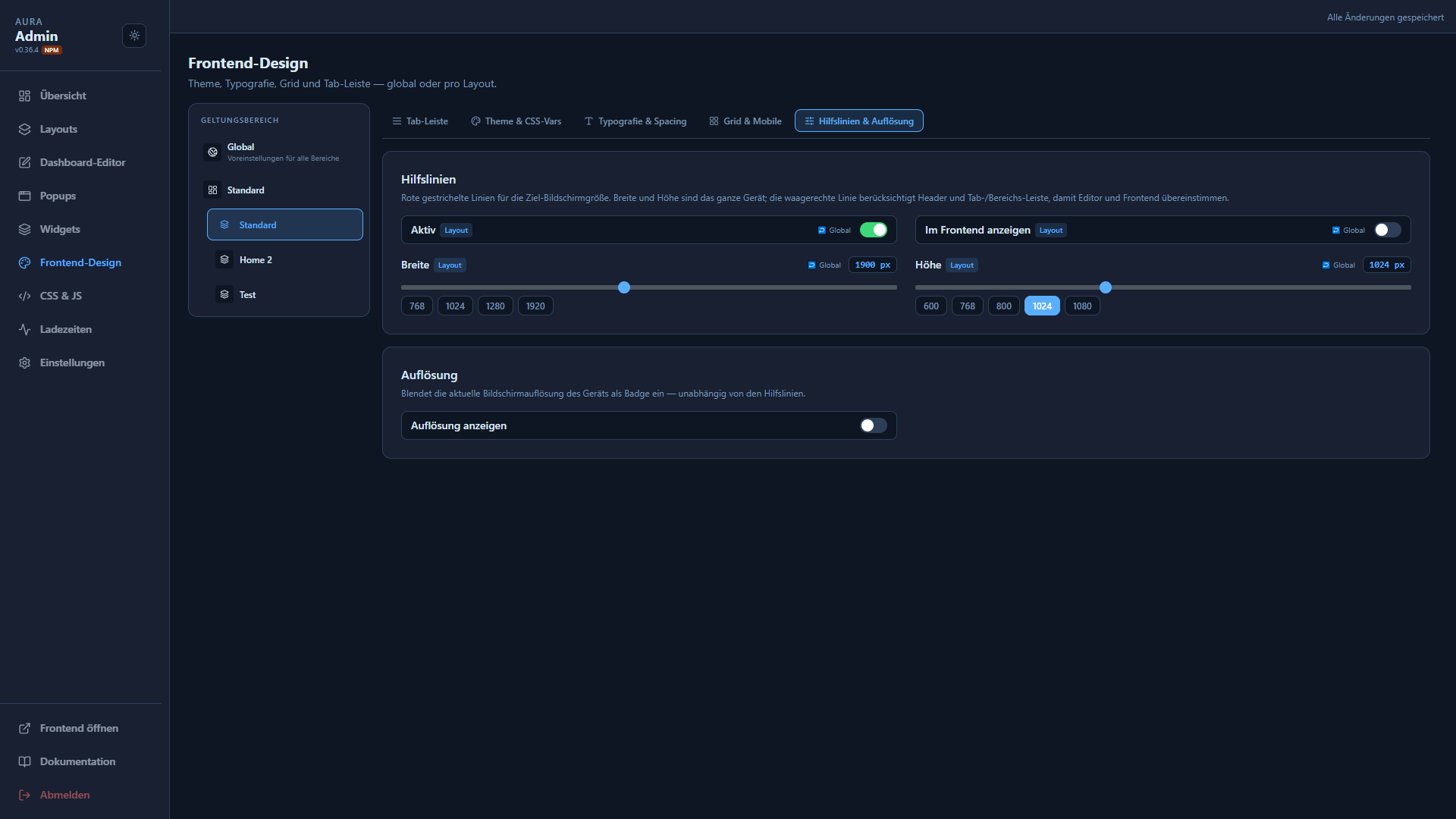The image size is (1456, 819).
Task: Click the Dashboard-Editor pencil icon
Action: [x=24, y=162]
